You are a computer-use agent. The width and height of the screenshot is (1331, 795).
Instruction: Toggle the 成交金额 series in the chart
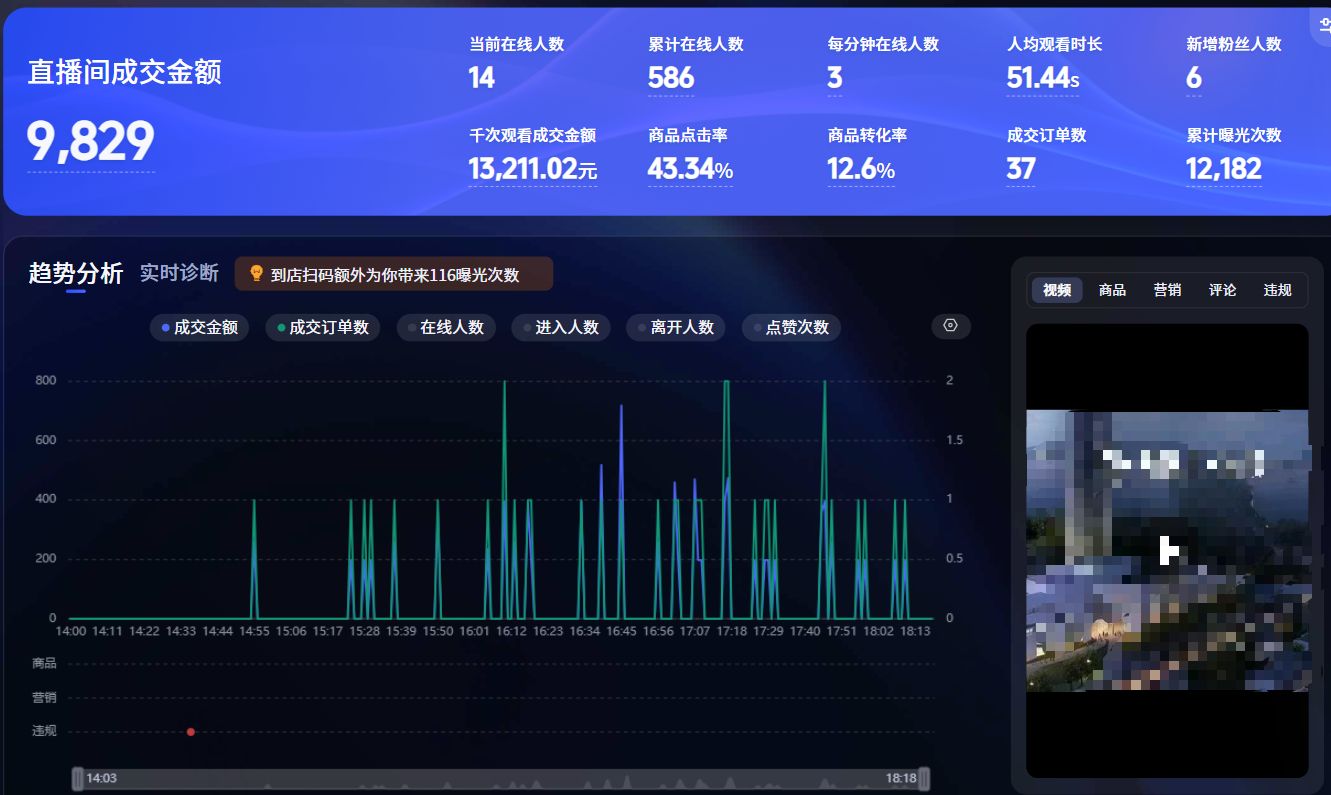pyautogui.click(x=199, y=327)
